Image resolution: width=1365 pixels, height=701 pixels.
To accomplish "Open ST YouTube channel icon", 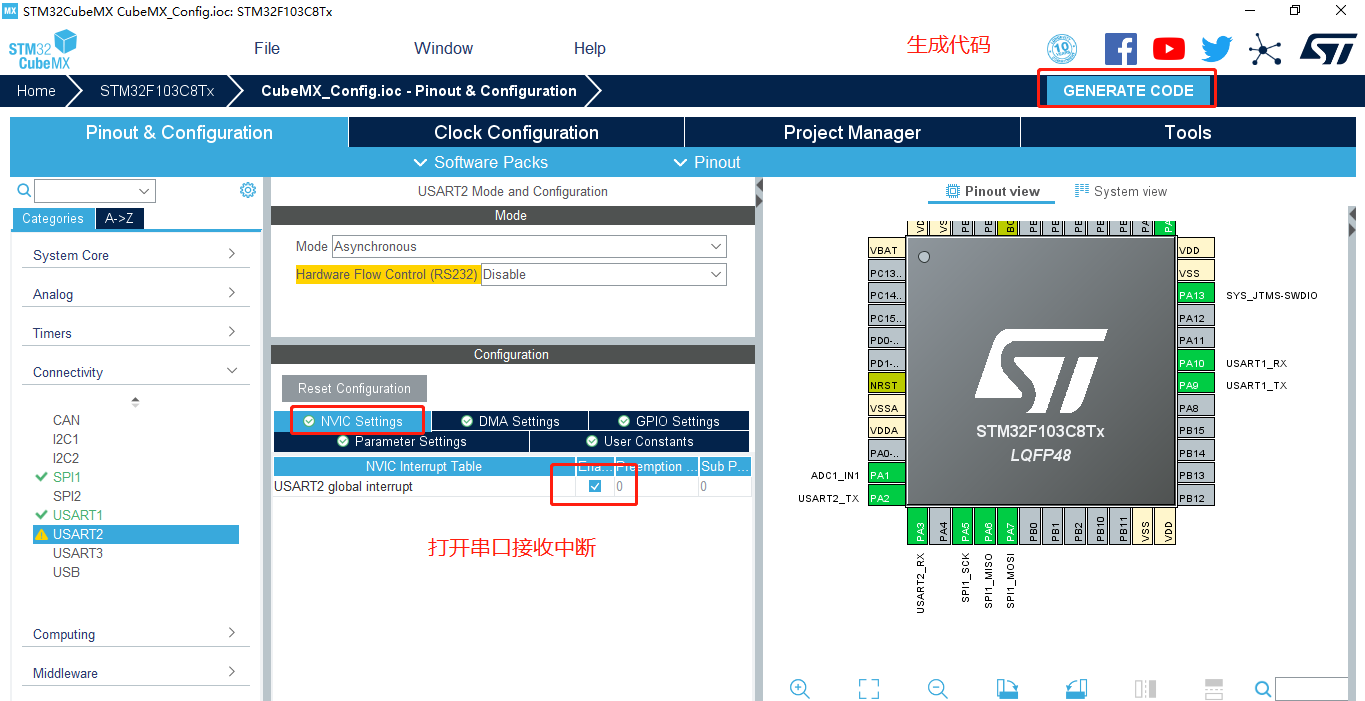I will tap(1168, 49).
